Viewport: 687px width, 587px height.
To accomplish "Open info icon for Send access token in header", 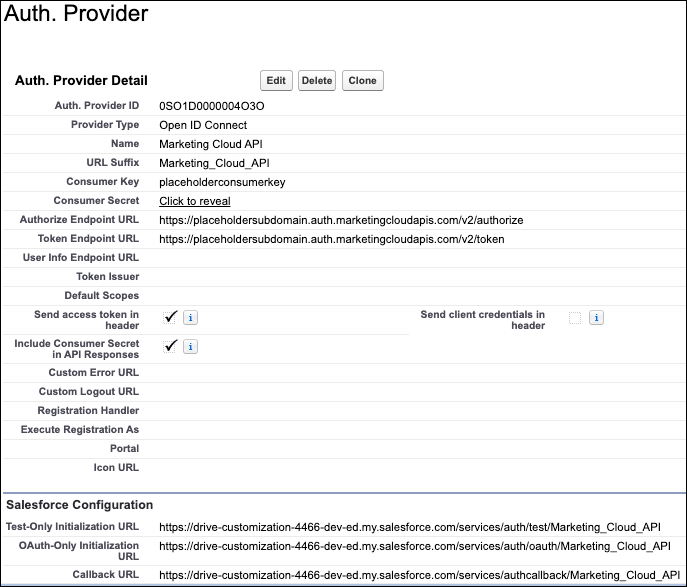I will [190, 318].
